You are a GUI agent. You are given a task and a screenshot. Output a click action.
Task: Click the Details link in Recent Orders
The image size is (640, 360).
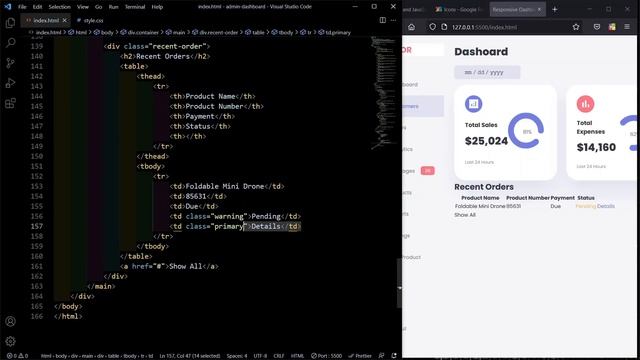coord(606,206)
